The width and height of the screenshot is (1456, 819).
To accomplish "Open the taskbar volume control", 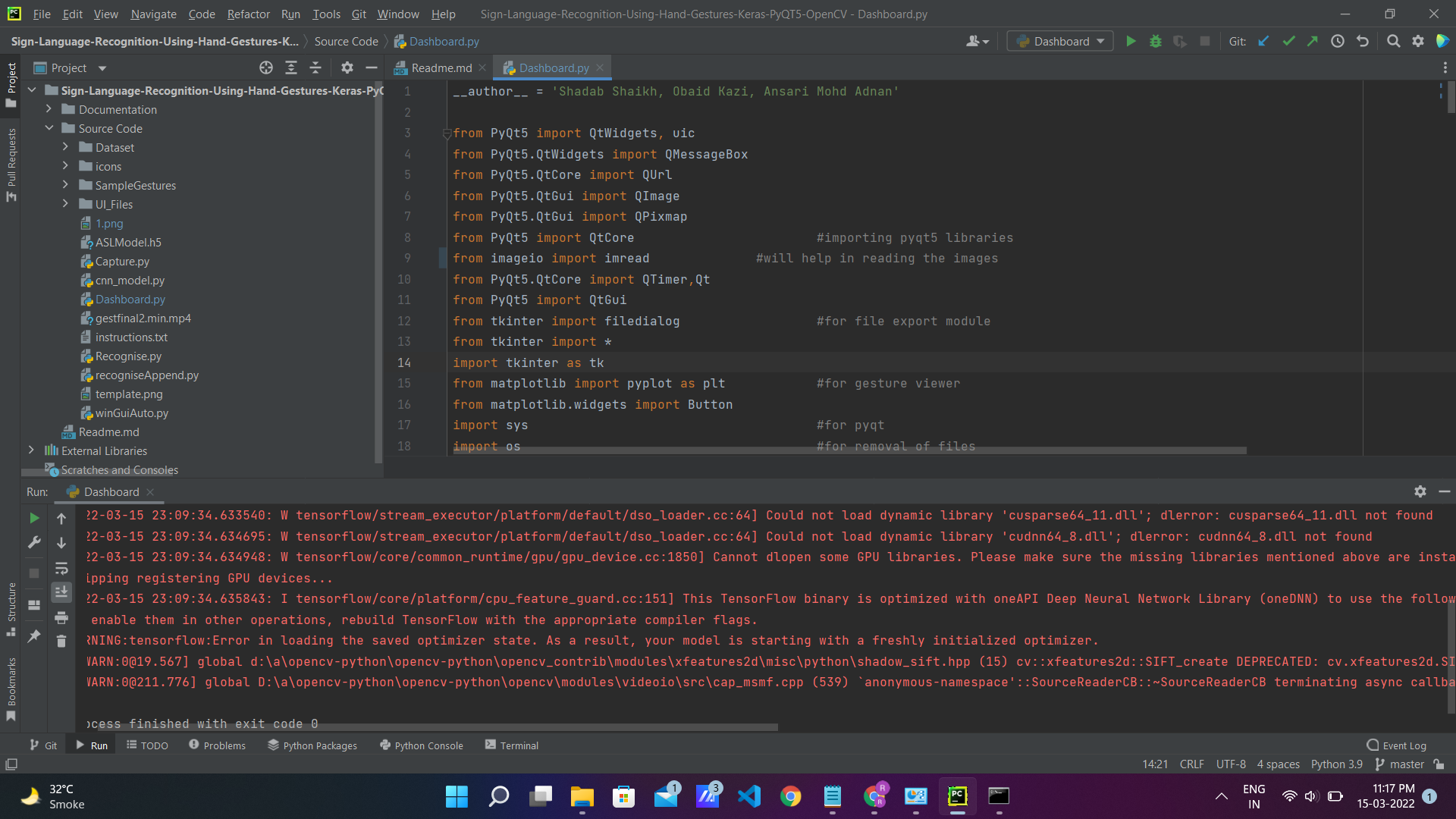I will 1311,796.
